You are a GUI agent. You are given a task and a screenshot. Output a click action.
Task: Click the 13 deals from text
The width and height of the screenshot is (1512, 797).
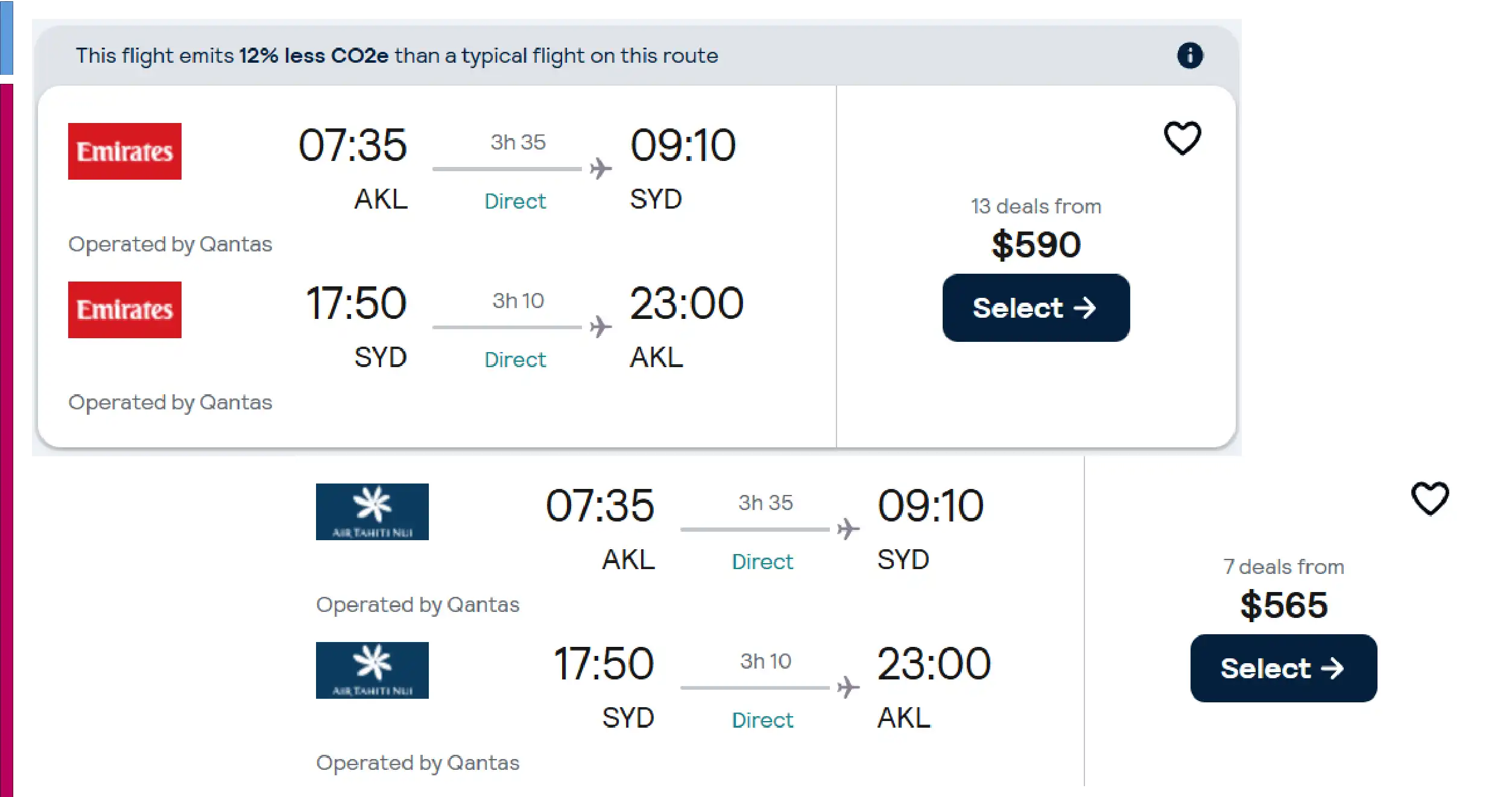click(1036, 207)
